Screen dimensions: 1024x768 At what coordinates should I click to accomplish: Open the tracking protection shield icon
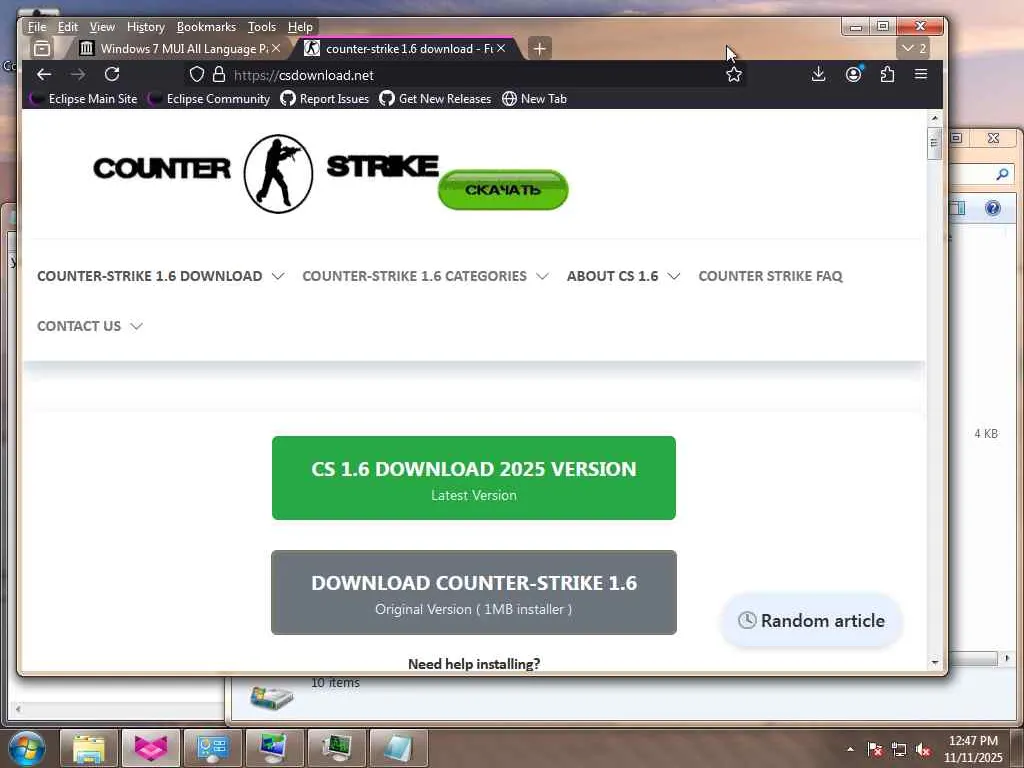click(197, 74)
